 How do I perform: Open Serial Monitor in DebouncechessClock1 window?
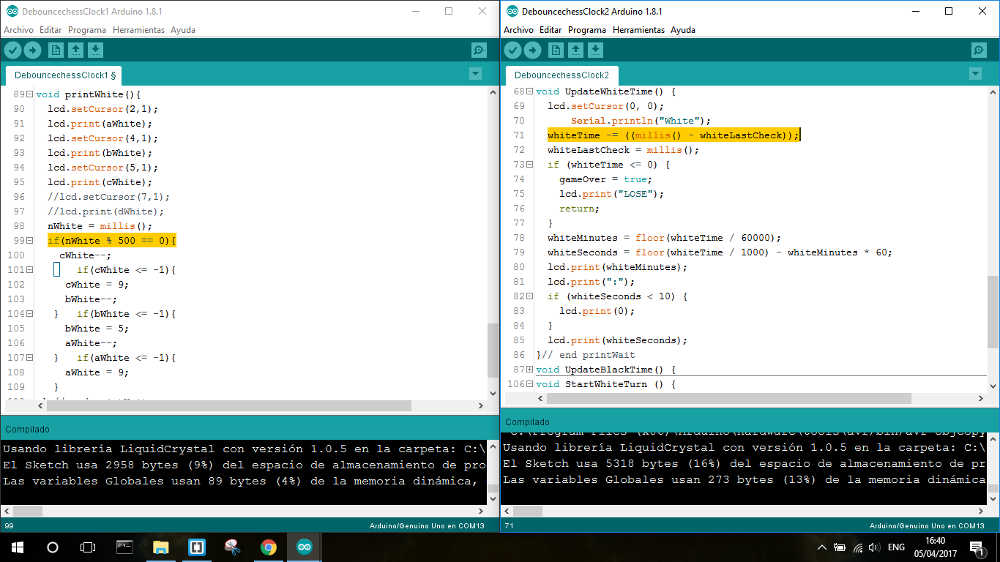click(478, 50)
